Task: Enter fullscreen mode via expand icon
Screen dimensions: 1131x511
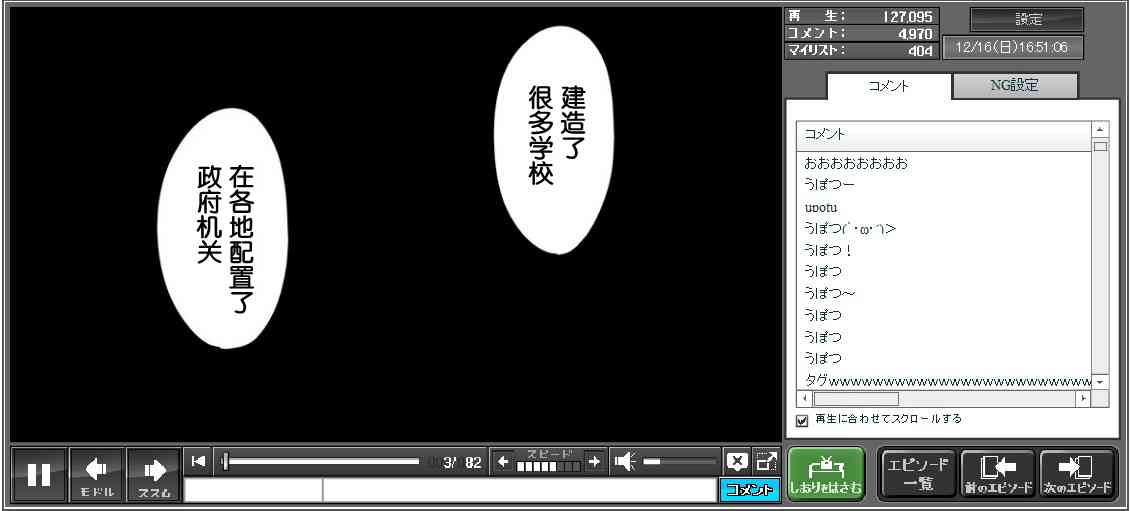Action: pyautogui.click(x=766, y=461)
